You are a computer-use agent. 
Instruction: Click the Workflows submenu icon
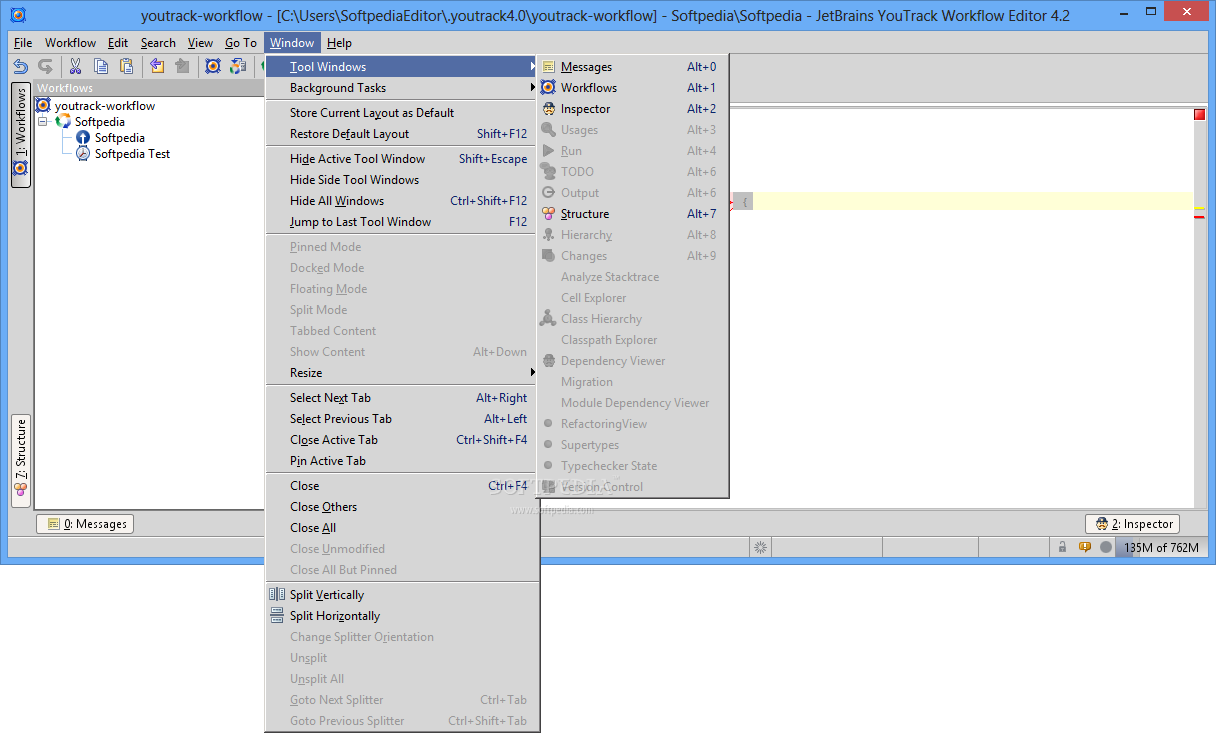pos(548,88)
